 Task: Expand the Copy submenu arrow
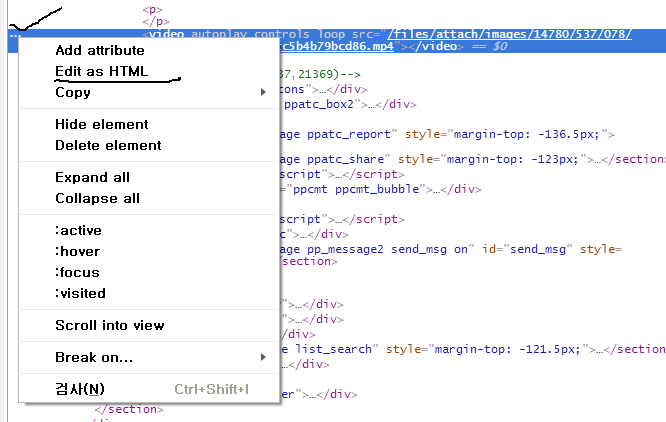(x=263, y=92)
